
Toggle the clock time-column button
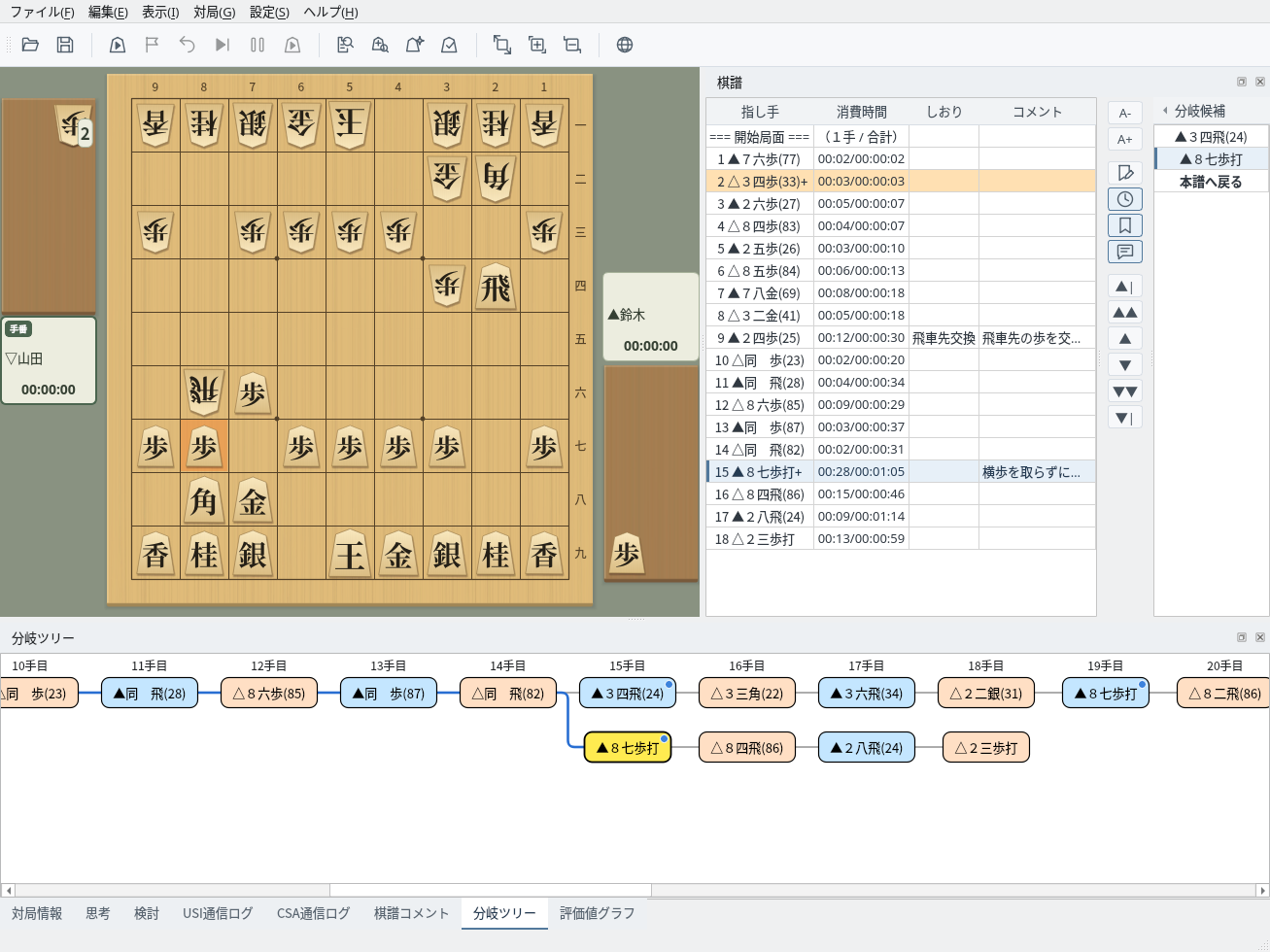1125,199
